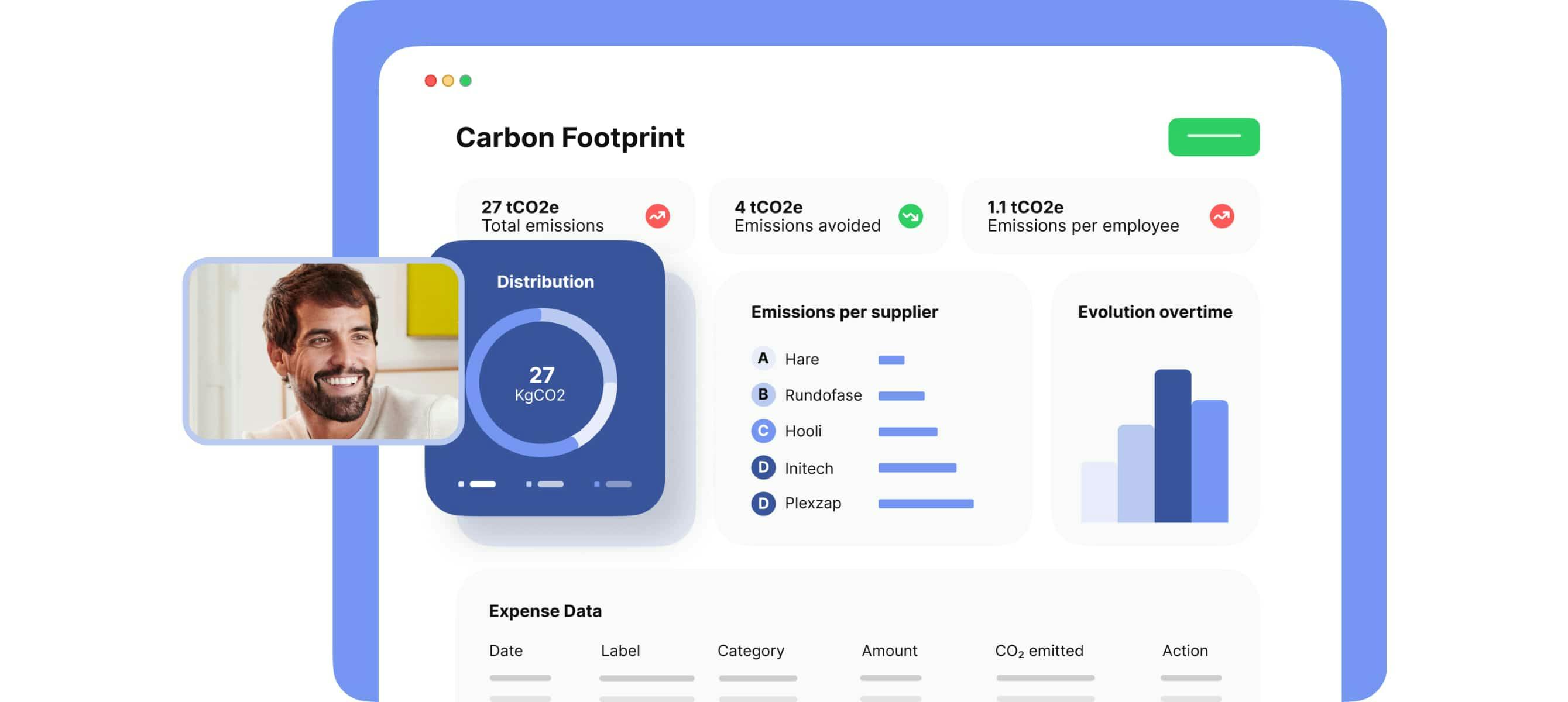Click the green button at top right
This screenshot has width=1568, height=702.
1214,136
